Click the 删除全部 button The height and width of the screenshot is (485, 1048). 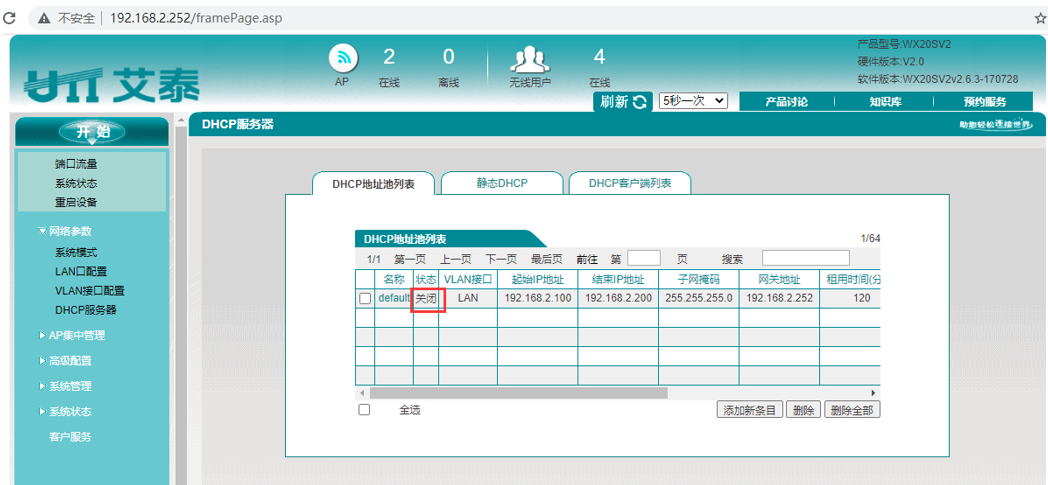click(x=852, y=410)
